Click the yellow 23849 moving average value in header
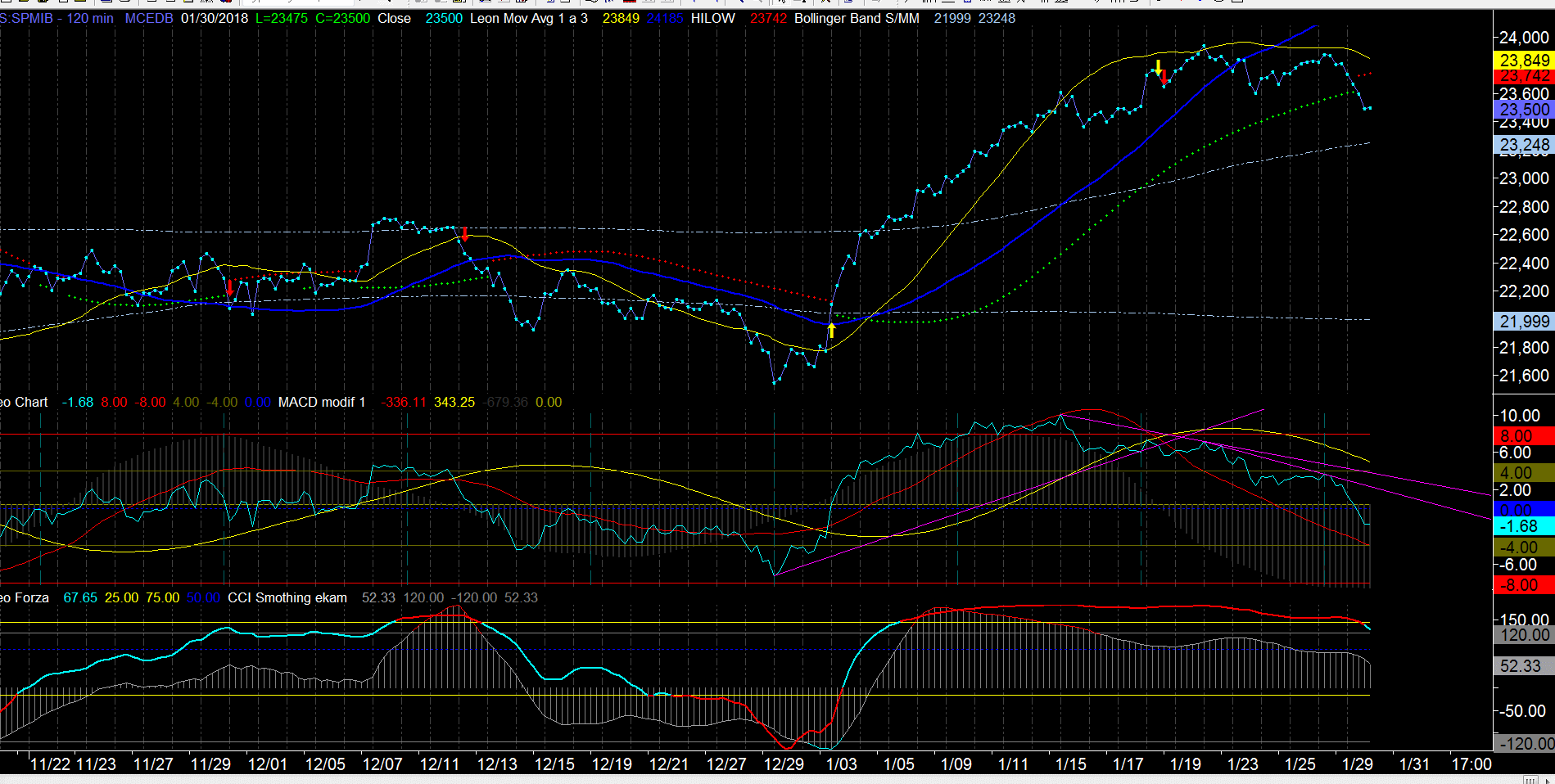This screenshot has height=784, width=1555. click(621, 18)
